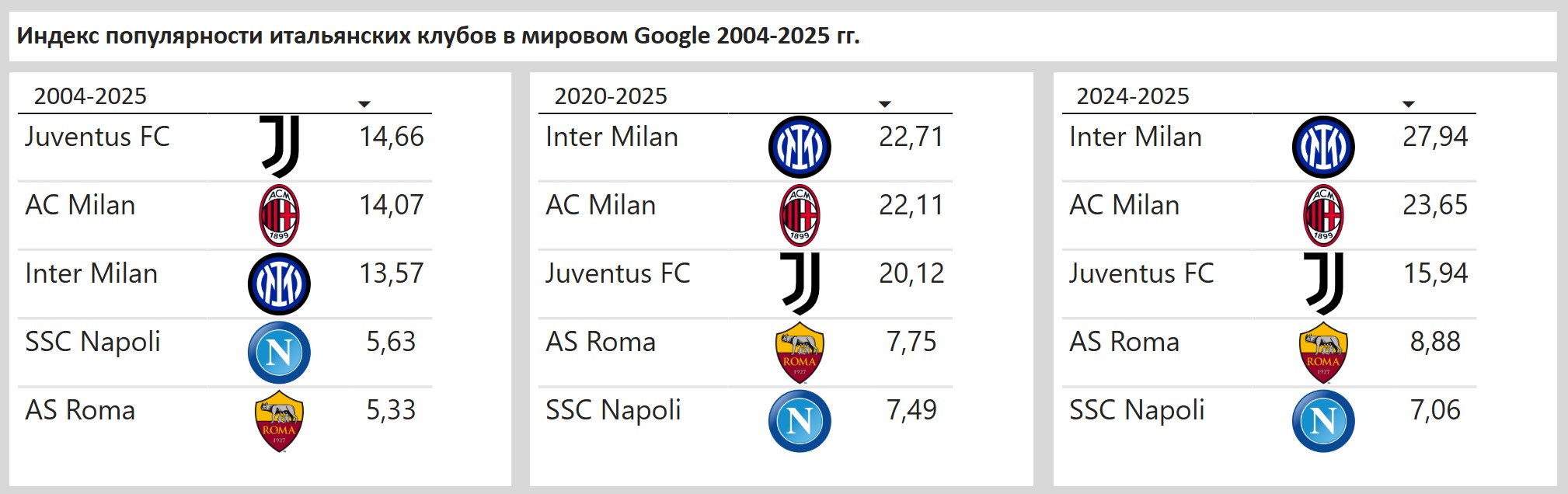Select the report title about Italian clubs
1568x494 pixels.
pos(438,36)
